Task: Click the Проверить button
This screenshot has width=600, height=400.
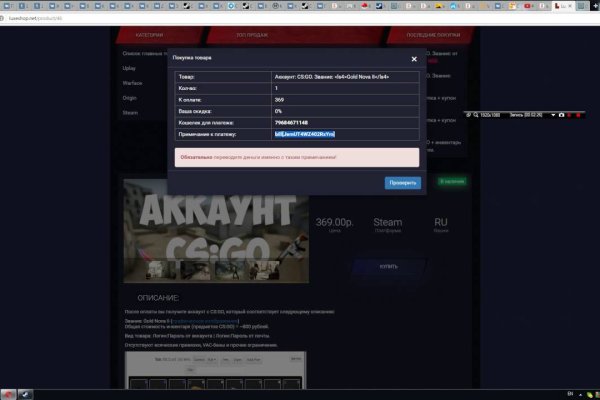Action: 402,182
